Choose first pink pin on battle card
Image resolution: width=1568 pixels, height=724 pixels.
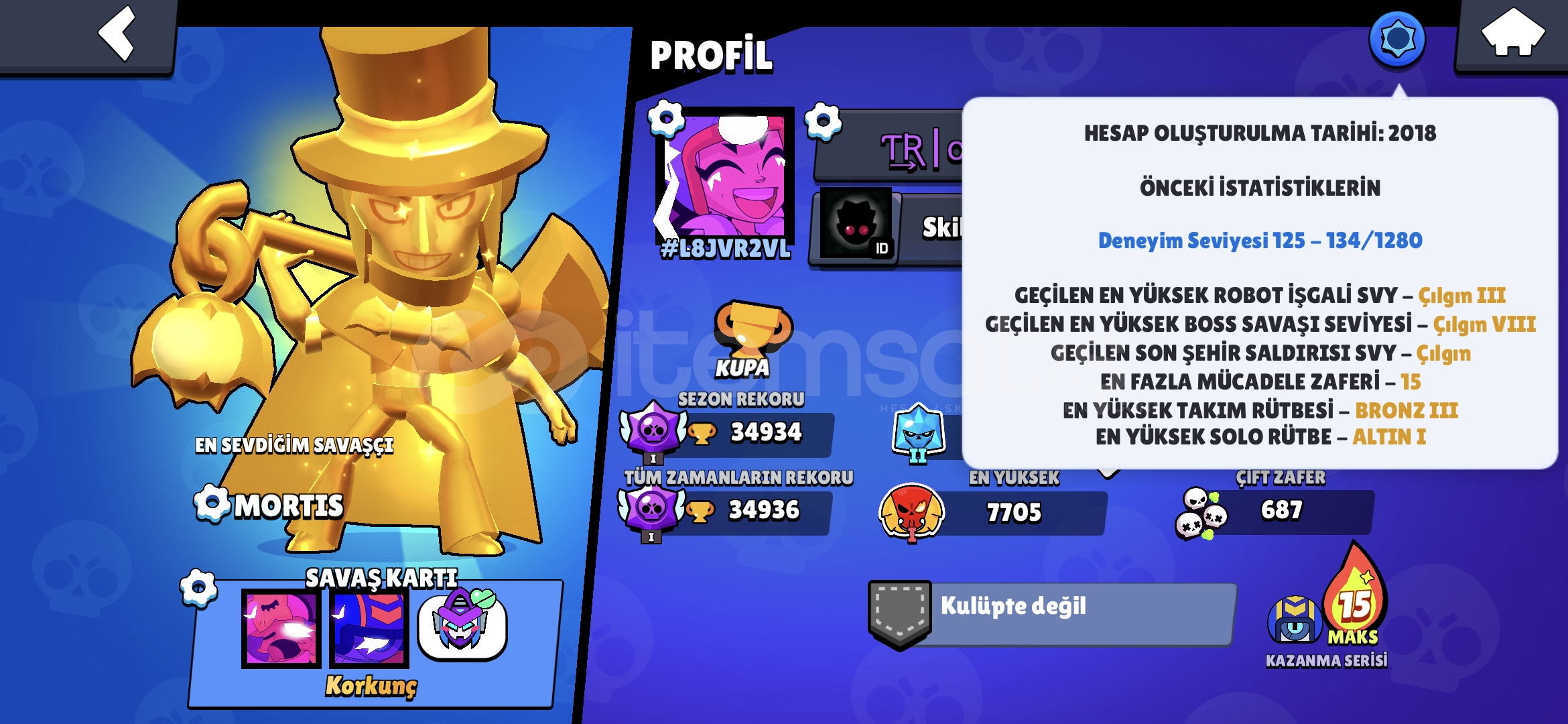(x=281, y=629)
